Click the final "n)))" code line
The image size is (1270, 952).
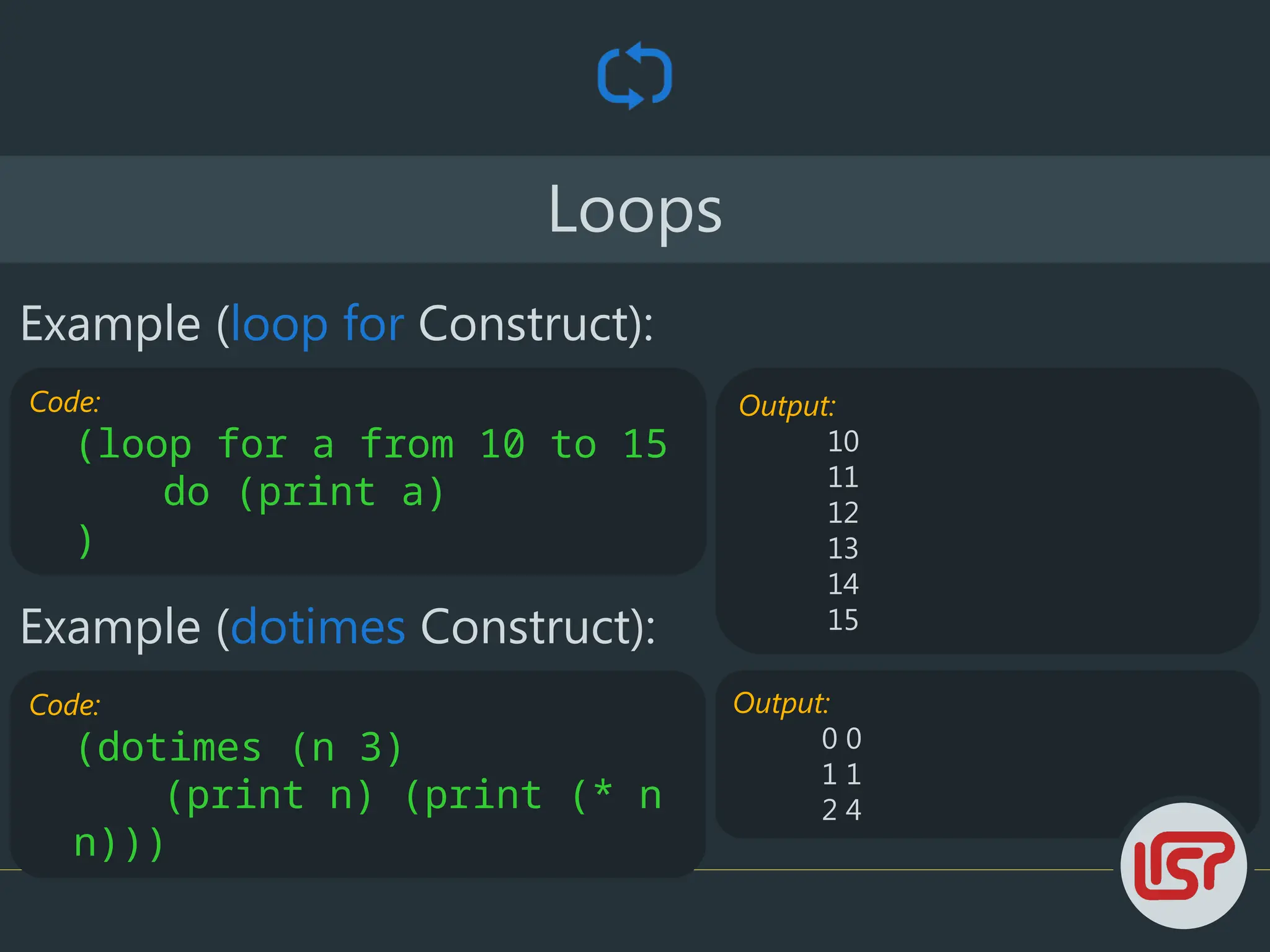pyautogui.click(x=119, y=843)
